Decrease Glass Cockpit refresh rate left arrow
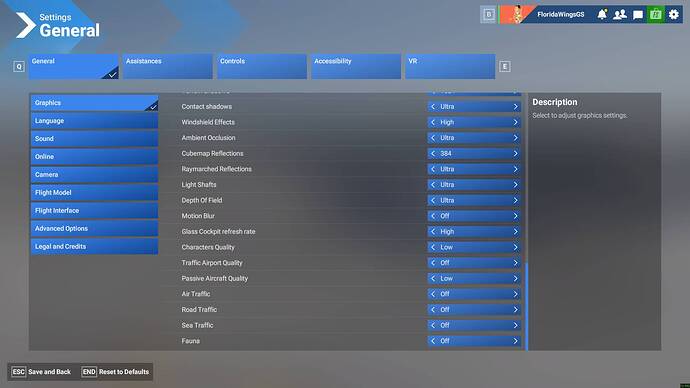 (x=433, y=231)
